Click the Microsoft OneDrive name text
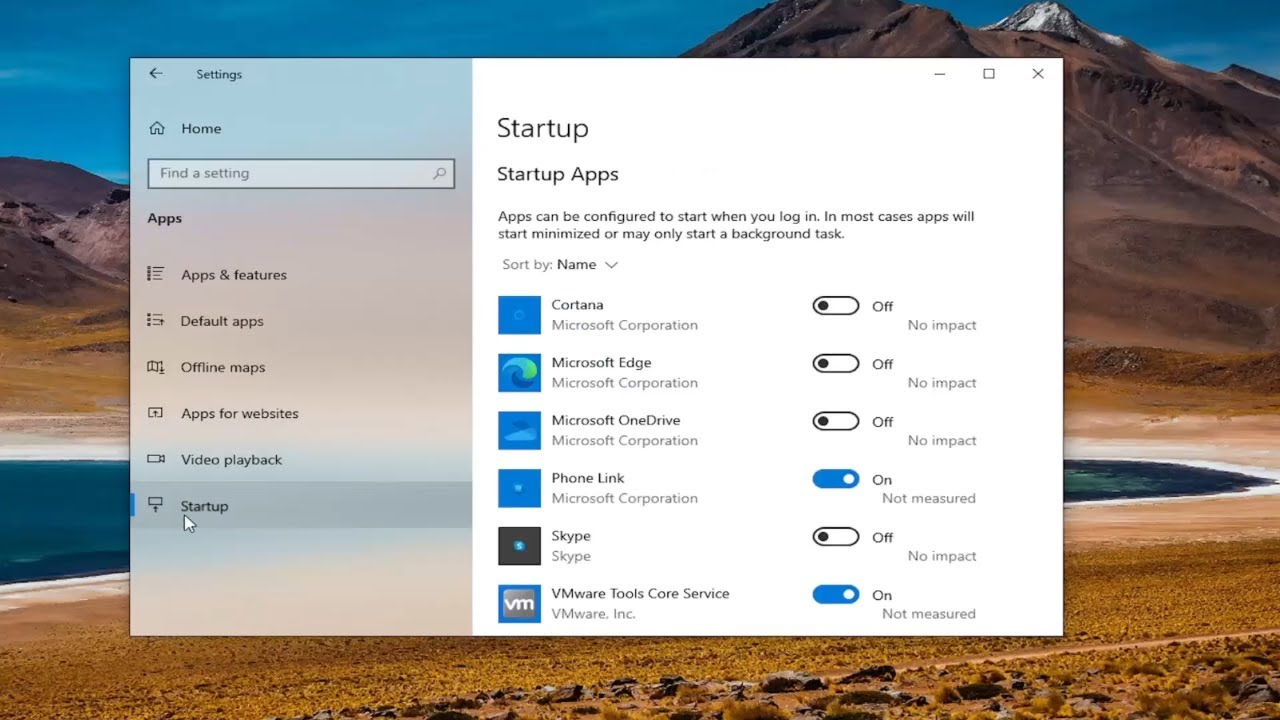This screenshot has width=1280, height=720. (x=615, y=420)
